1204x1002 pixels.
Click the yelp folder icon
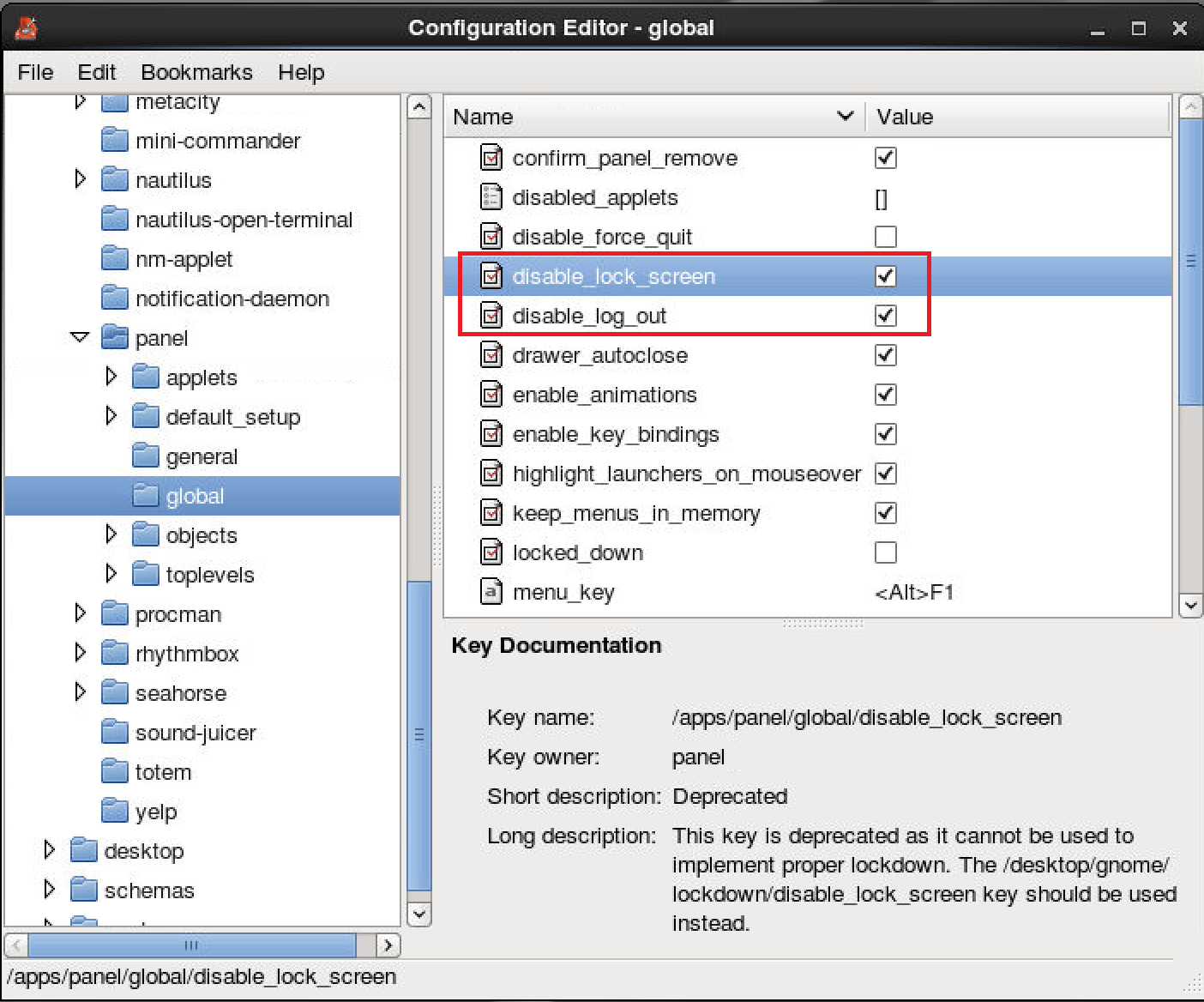click(115, 811)
